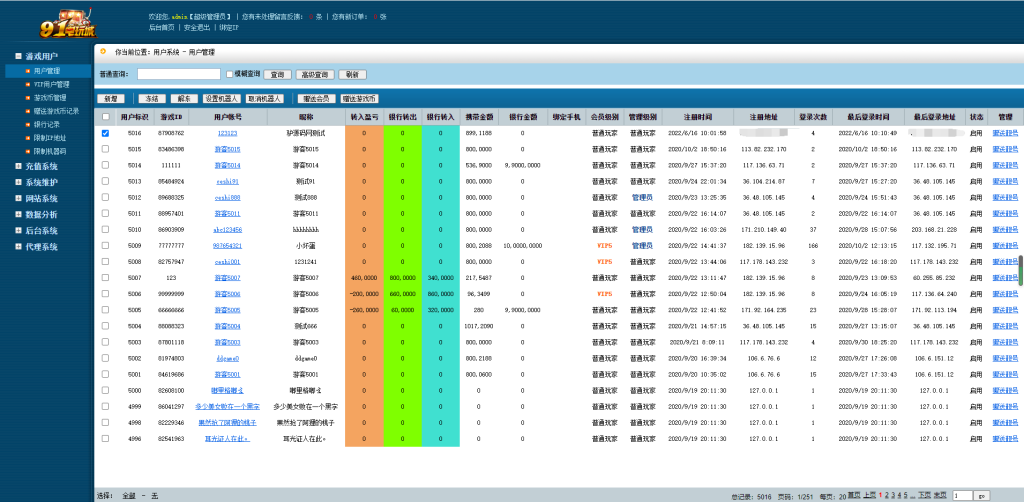The height and width of the screenshot is (502, 1024).
Task: Click the page number input field
Action: click(x=962, y=495)
